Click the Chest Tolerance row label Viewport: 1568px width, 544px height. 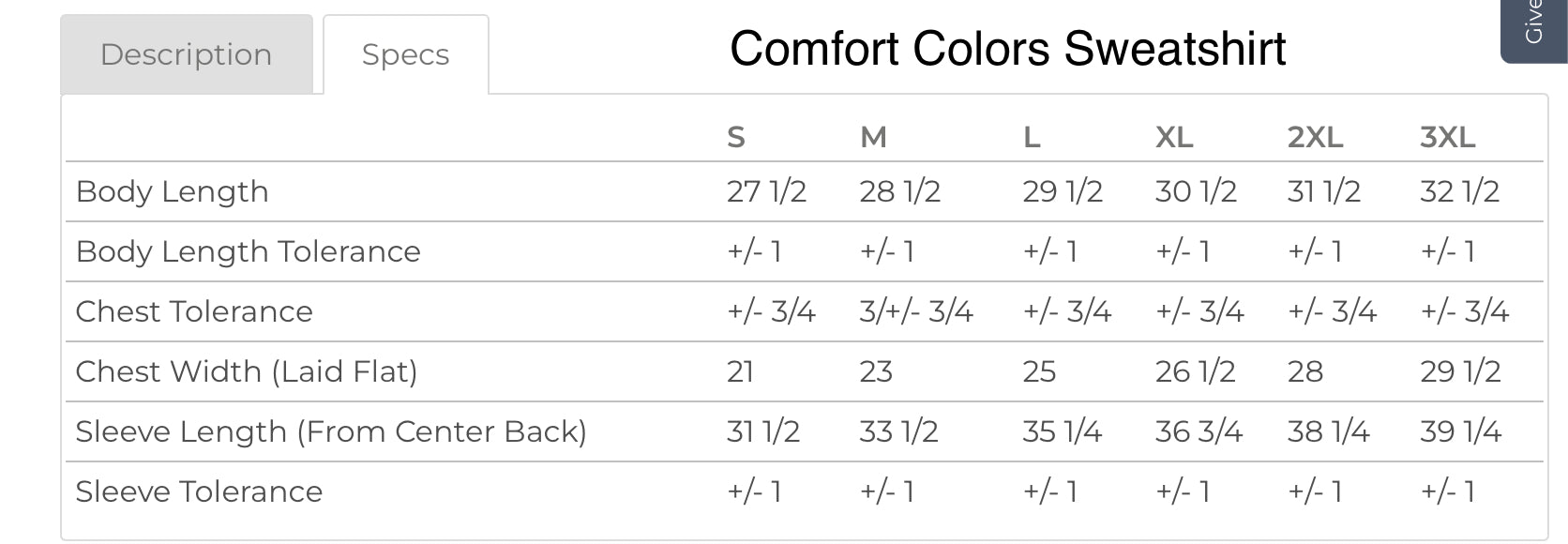[193, 311]
